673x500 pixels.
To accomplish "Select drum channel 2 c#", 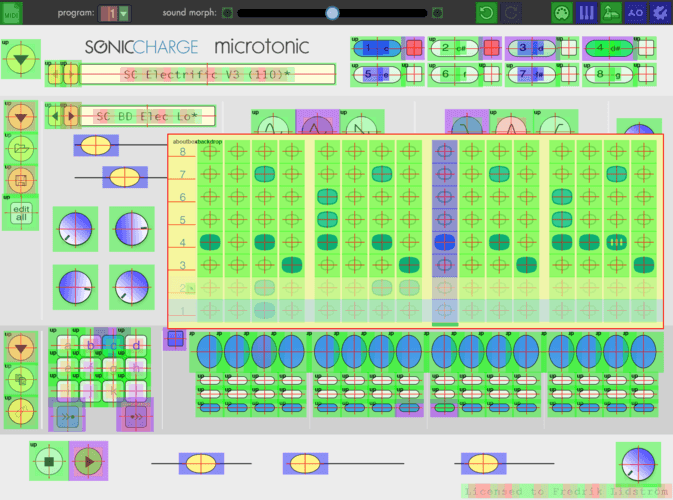I will pyautogui.click(x=454, y=48).
